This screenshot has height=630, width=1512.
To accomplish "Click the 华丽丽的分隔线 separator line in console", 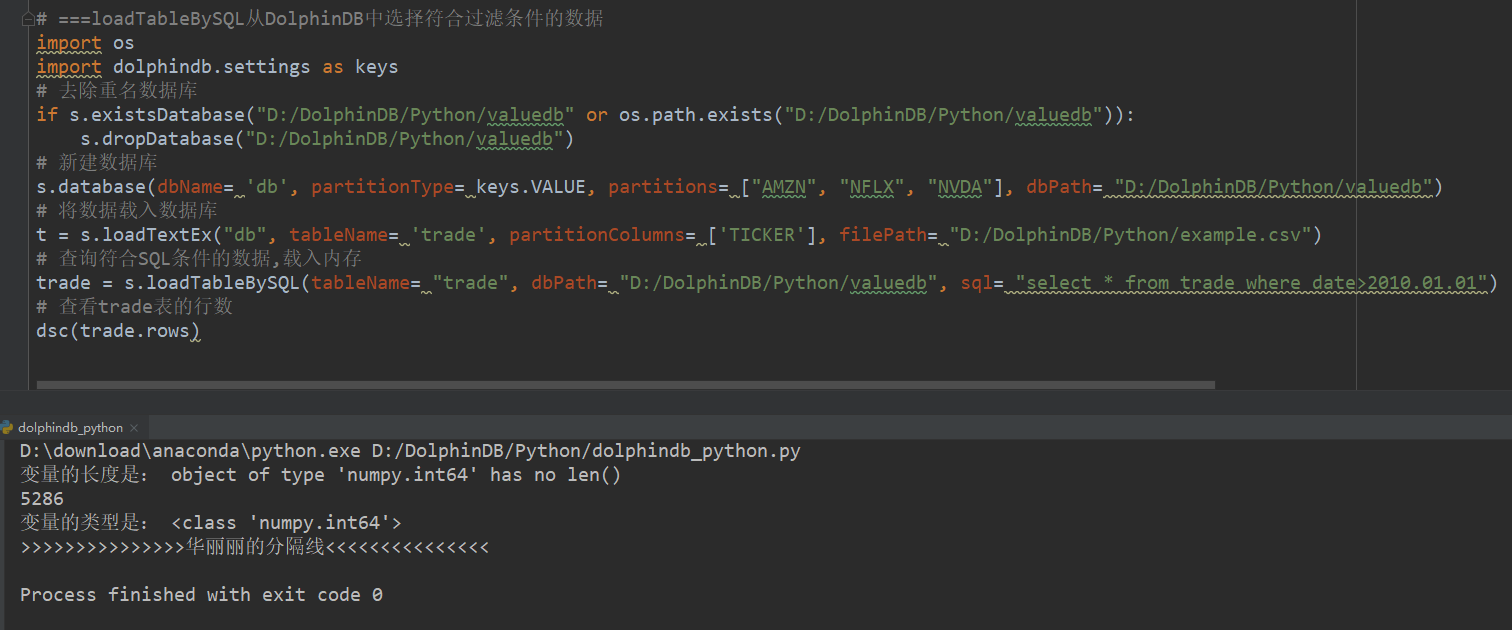I will (x=255, y=546).
